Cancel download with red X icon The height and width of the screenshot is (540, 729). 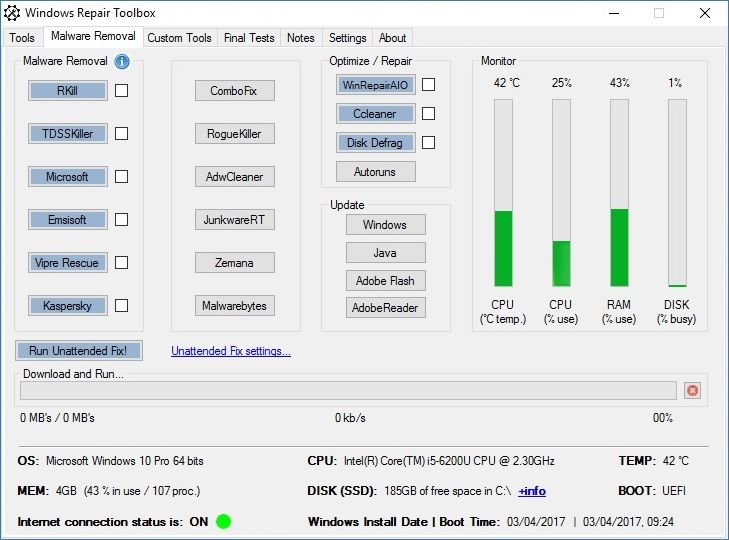pyautogui.click(x=692, y=390)
